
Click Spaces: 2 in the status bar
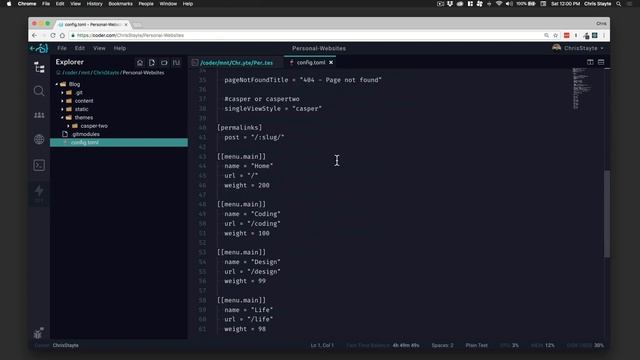coord(442,345)
